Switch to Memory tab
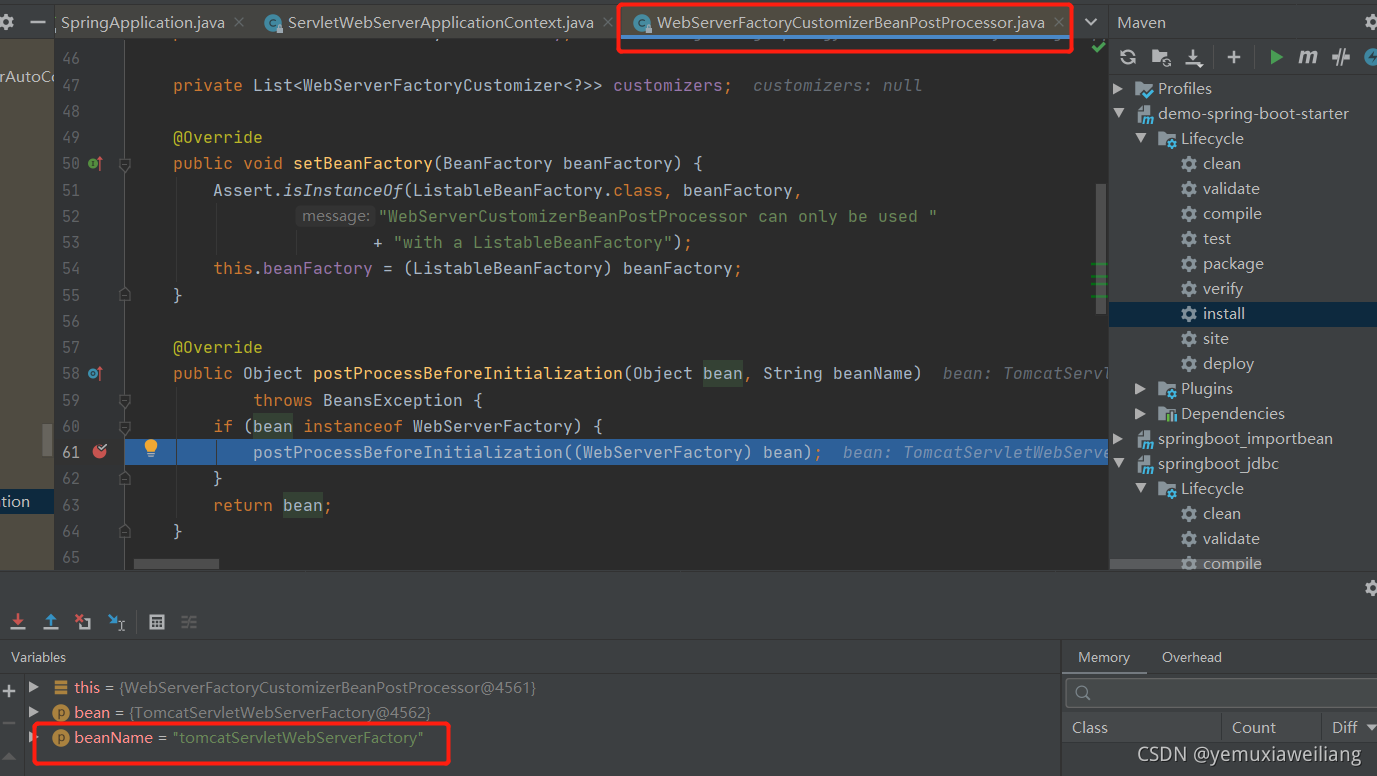 1104,657
